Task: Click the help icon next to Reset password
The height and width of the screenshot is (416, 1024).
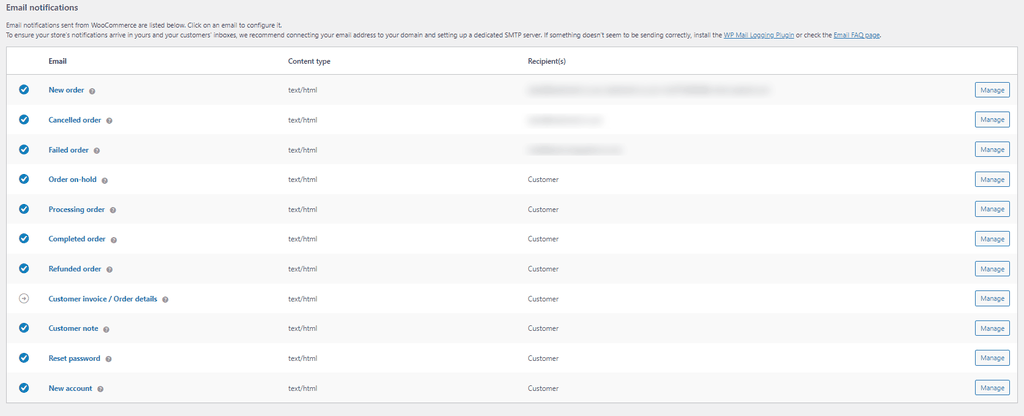Action: [108, 359]
